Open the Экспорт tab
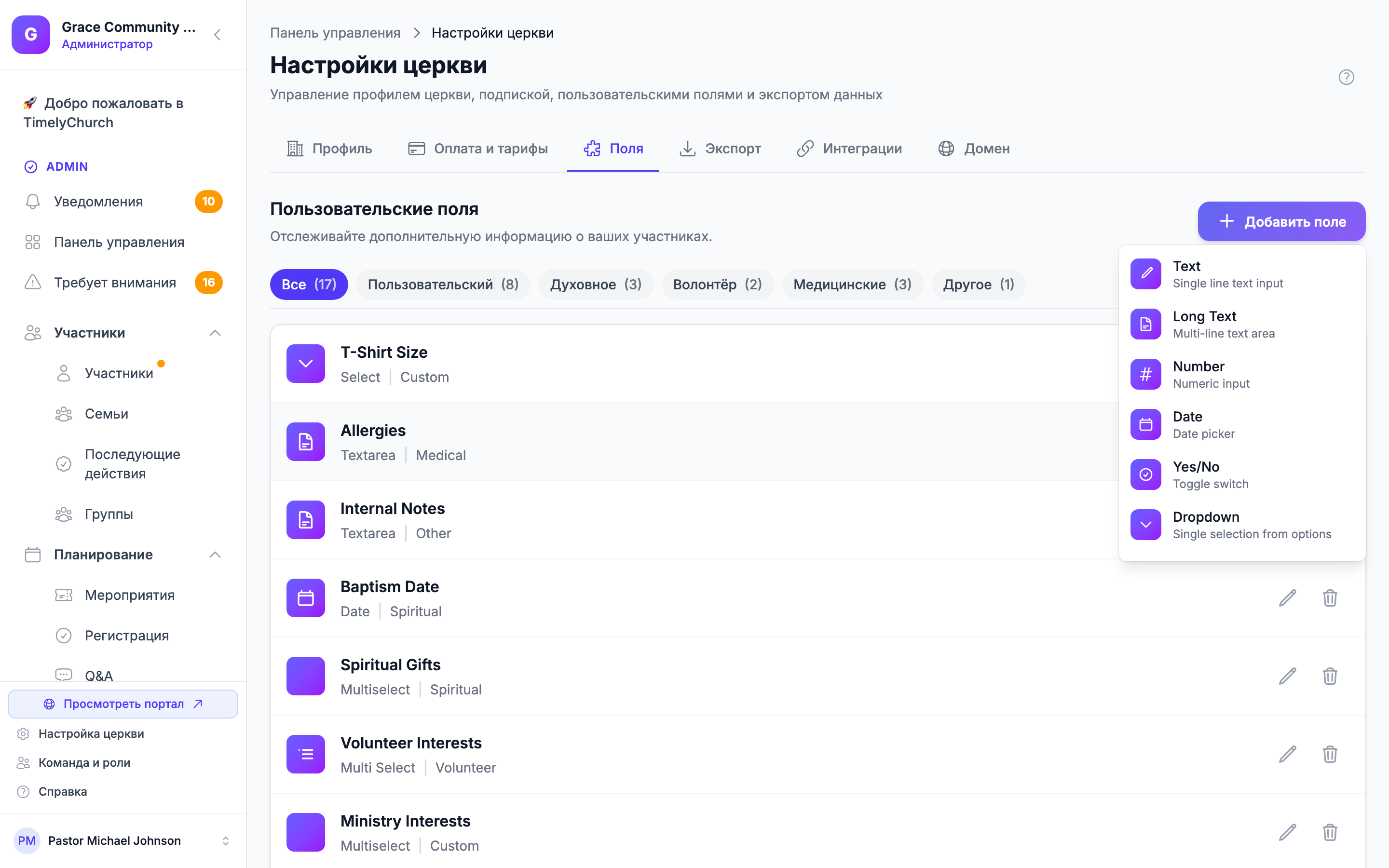Screen dimensions: 1389x868 (x=720, y=149)
